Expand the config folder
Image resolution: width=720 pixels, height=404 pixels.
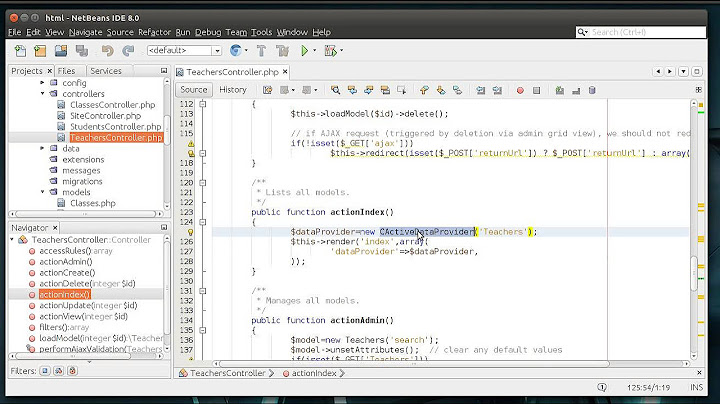pyautogui.click(x=42, y=83)
